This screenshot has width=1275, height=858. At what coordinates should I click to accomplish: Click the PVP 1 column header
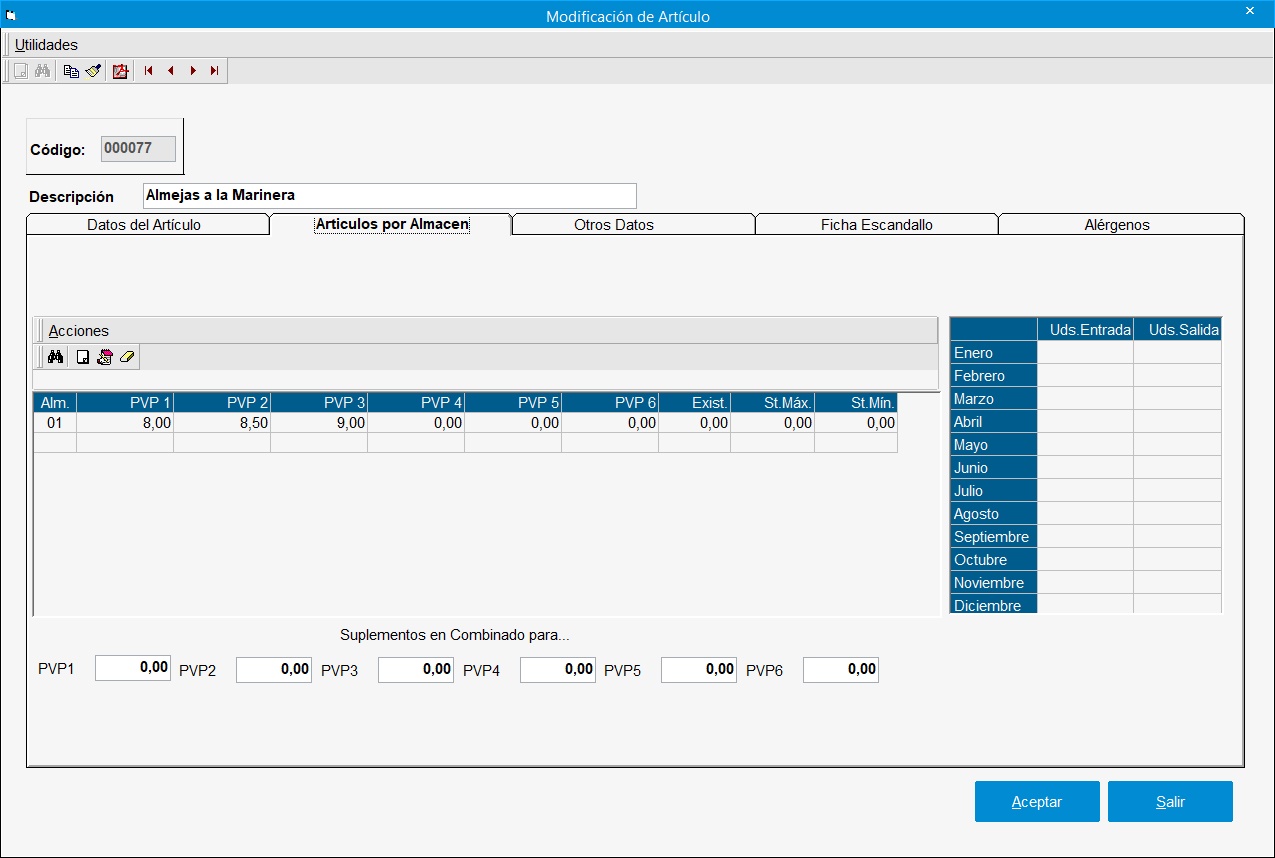(x=125, y=402)
